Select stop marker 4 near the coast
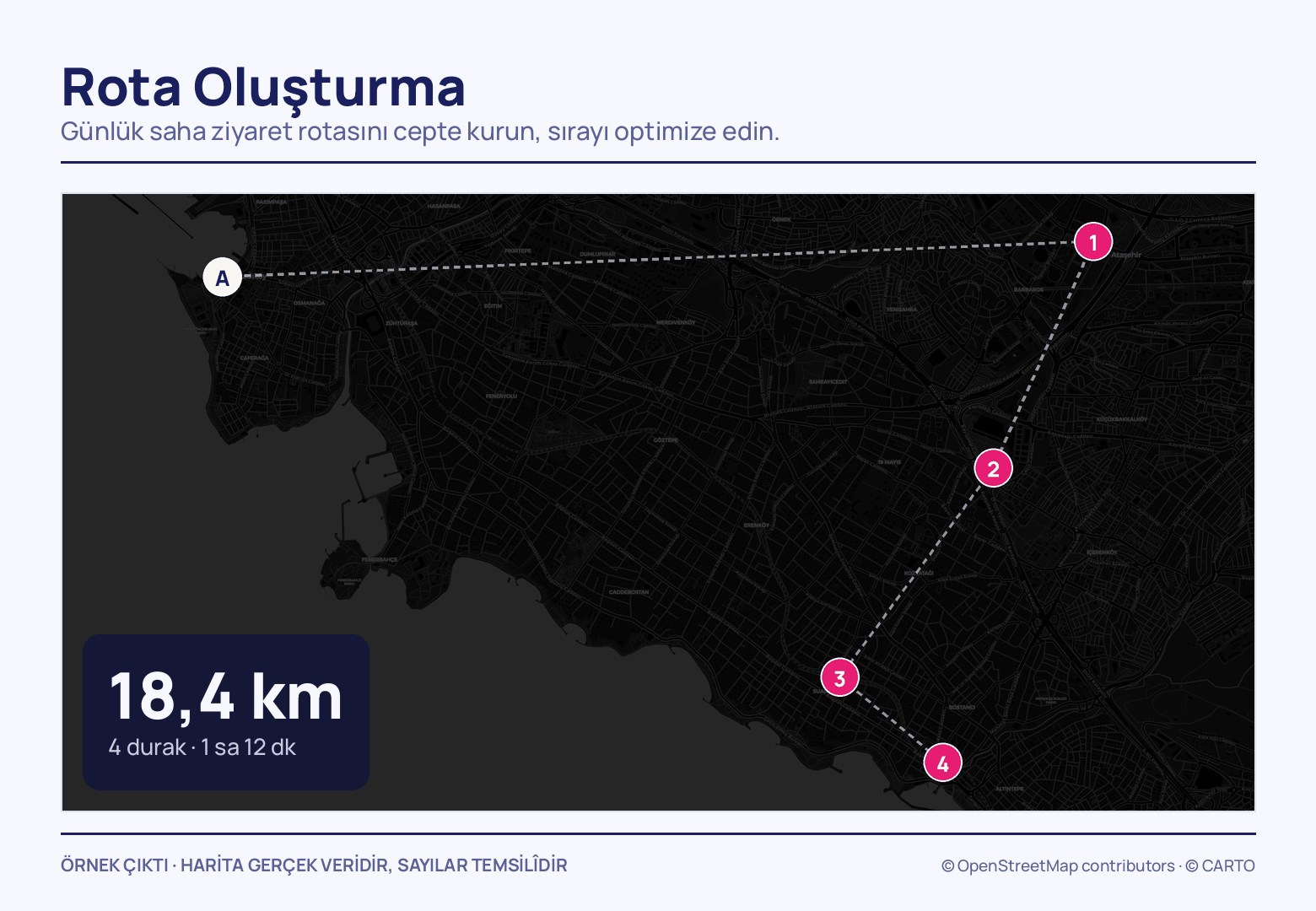Screen dimensions: 1316x911 (943, 763)
